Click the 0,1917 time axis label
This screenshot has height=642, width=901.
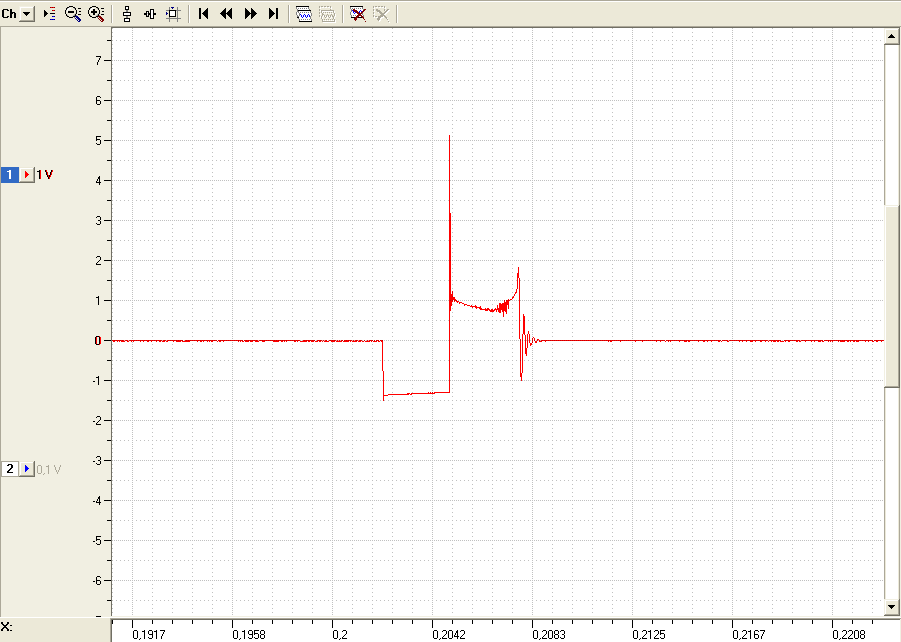[x=149, y=635]
